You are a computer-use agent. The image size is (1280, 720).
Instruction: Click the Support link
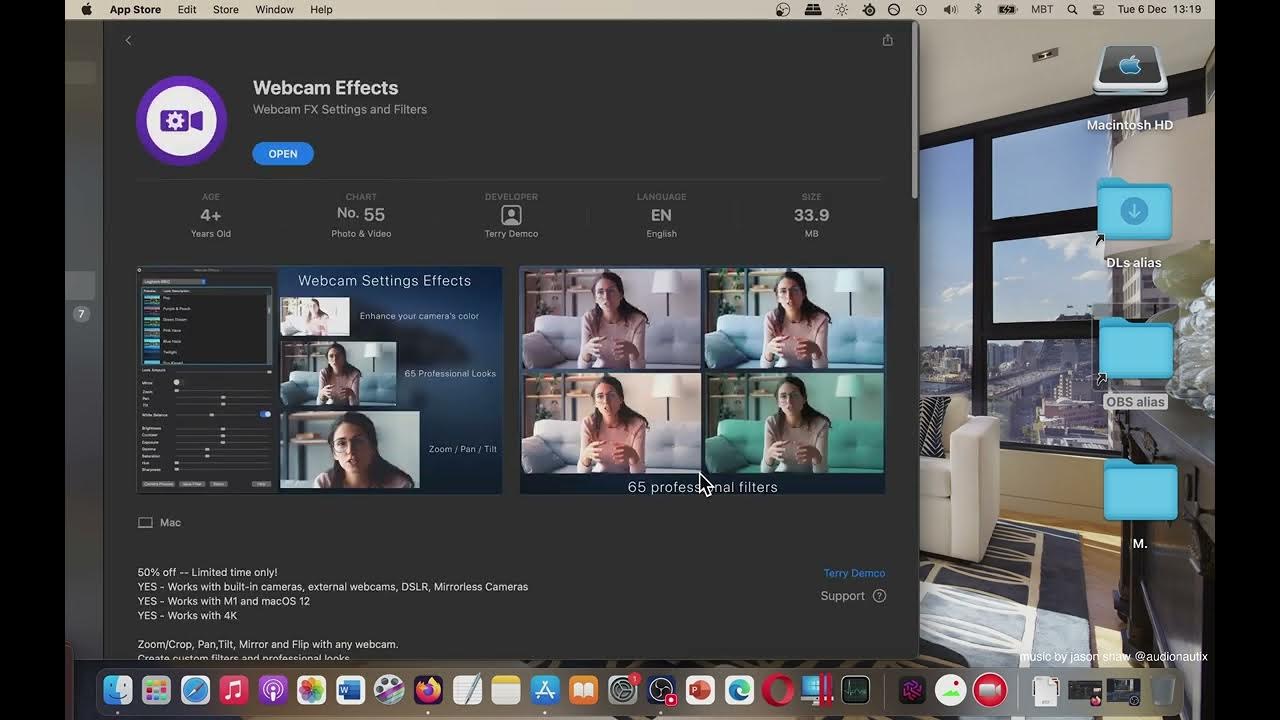coord(842,596)
